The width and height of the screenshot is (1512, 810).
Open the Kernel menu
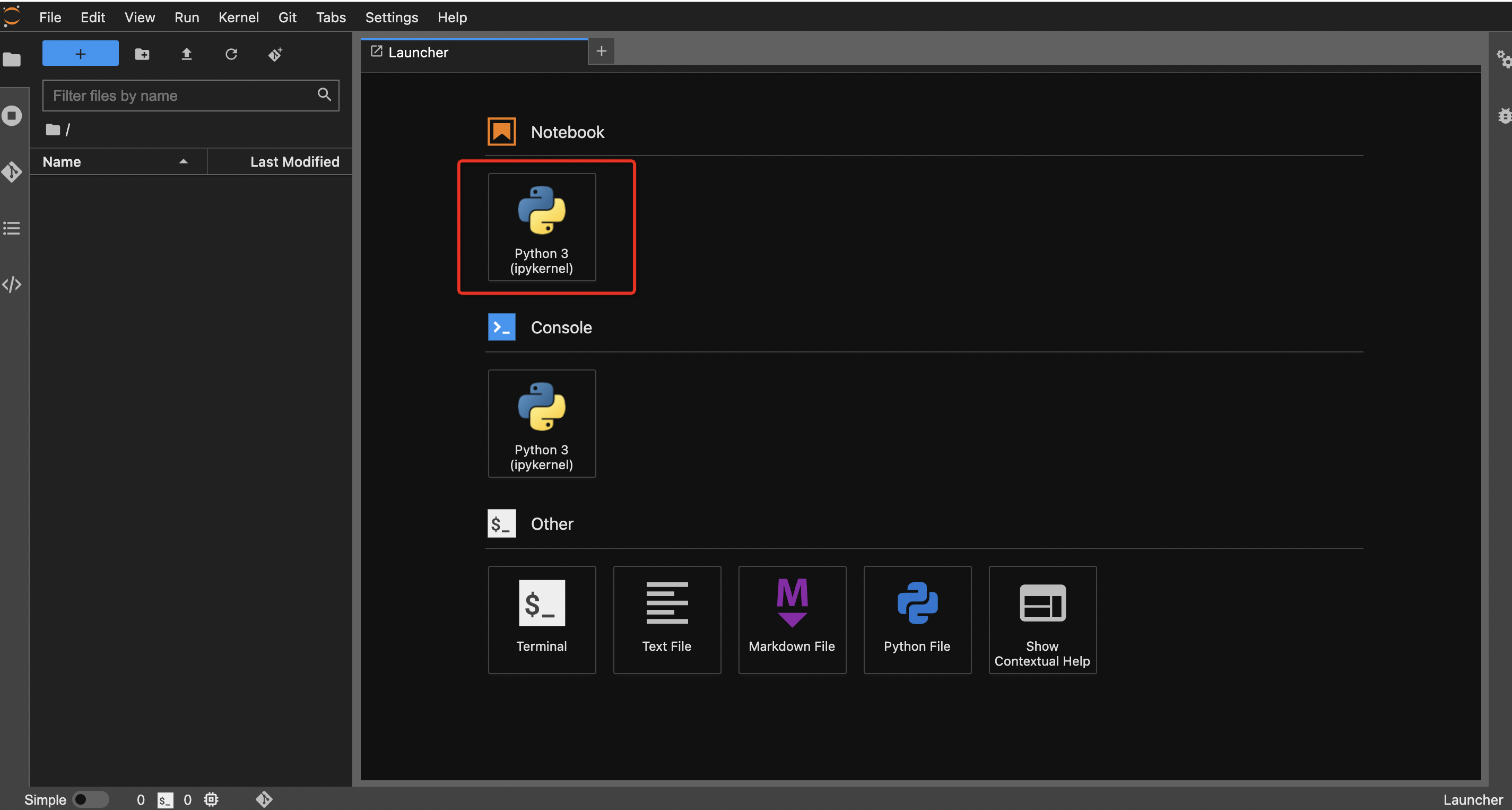tap(238, 18)
